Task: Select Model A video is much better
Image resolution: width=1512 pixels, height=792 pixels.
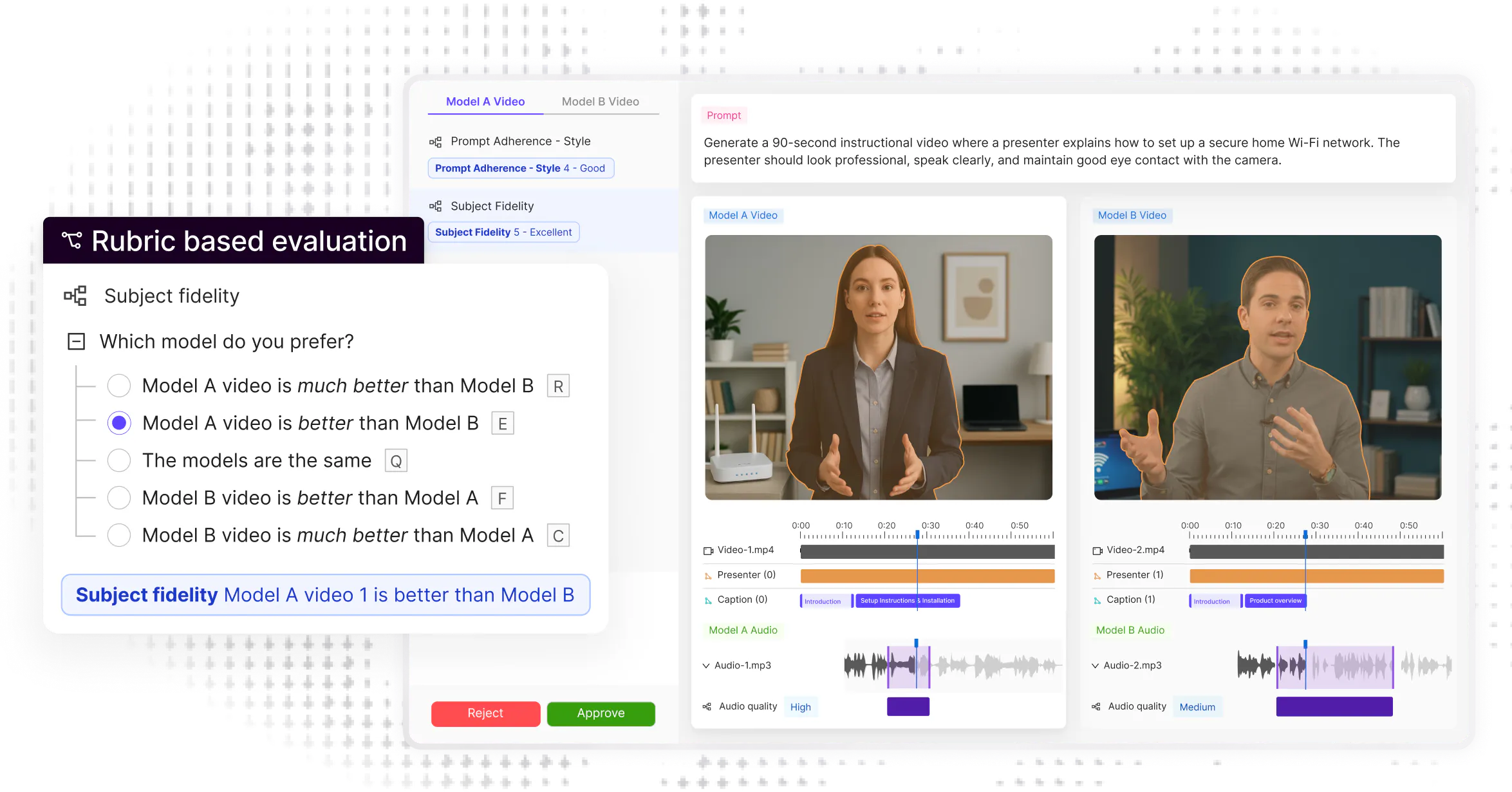Action: coord(119,386)
